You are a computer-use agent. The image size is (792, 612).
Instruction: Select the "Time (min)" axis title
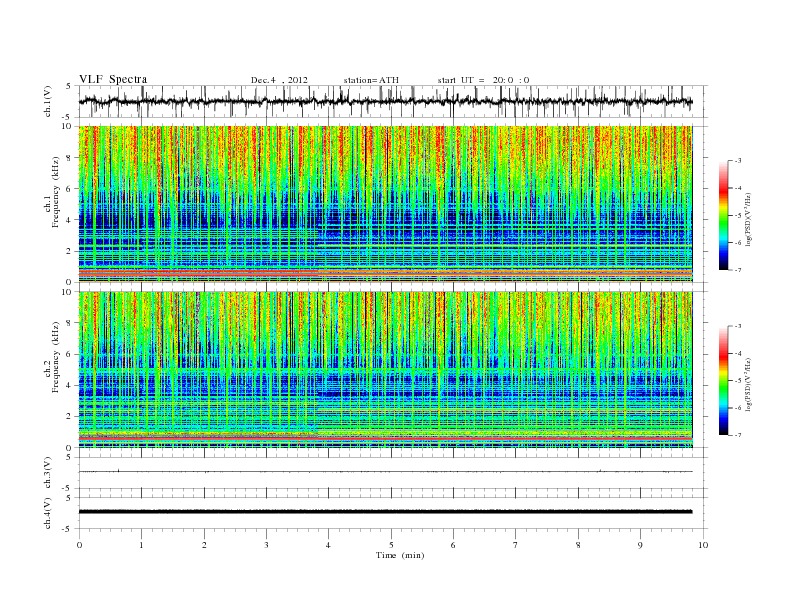point(400,555)
